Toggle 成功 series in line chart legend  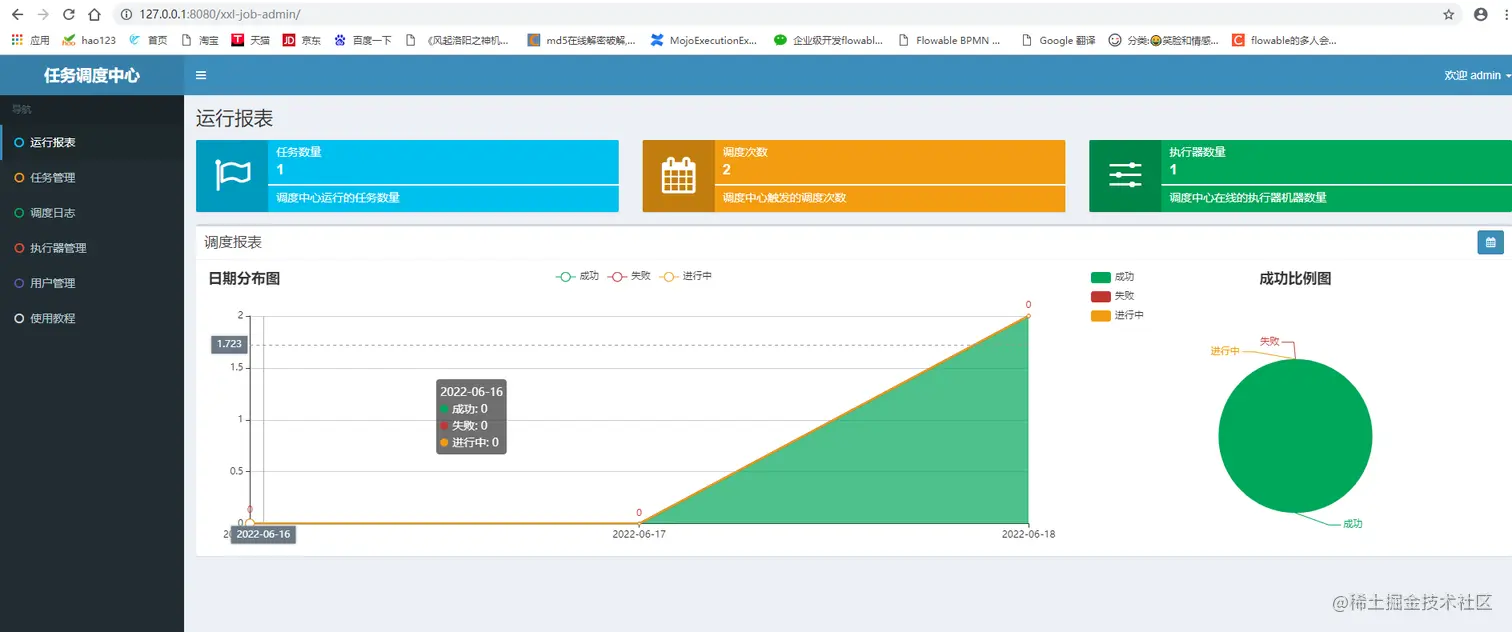577,276
